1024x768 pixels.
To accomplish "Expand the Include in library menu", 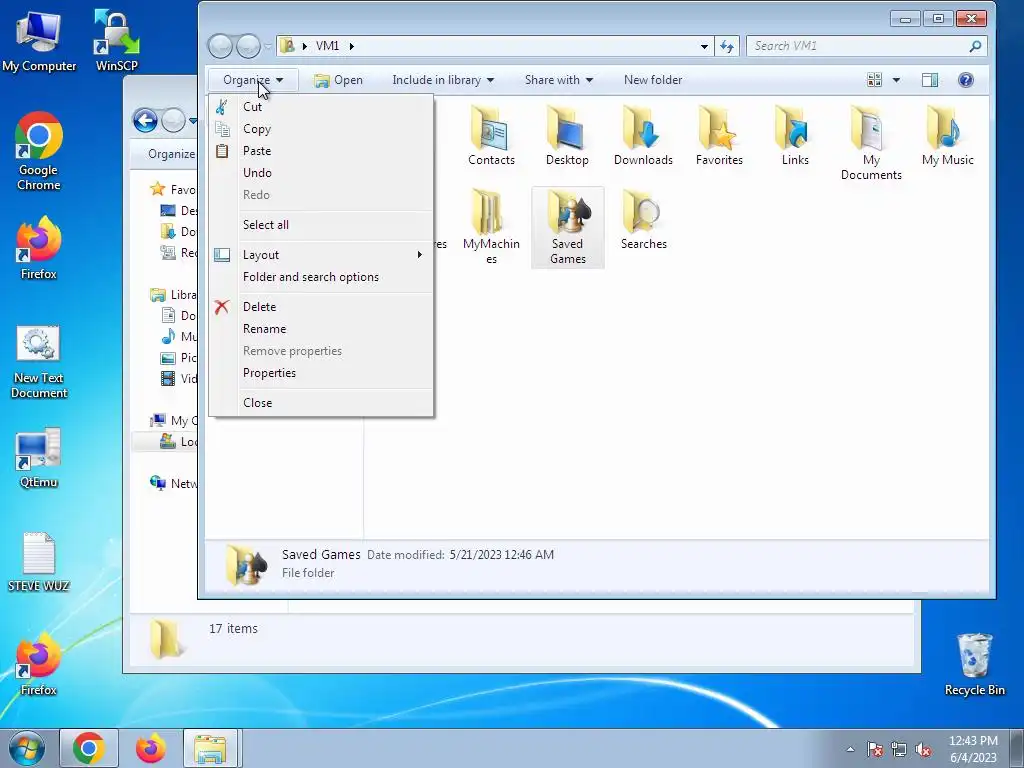I will pos(443,80).
